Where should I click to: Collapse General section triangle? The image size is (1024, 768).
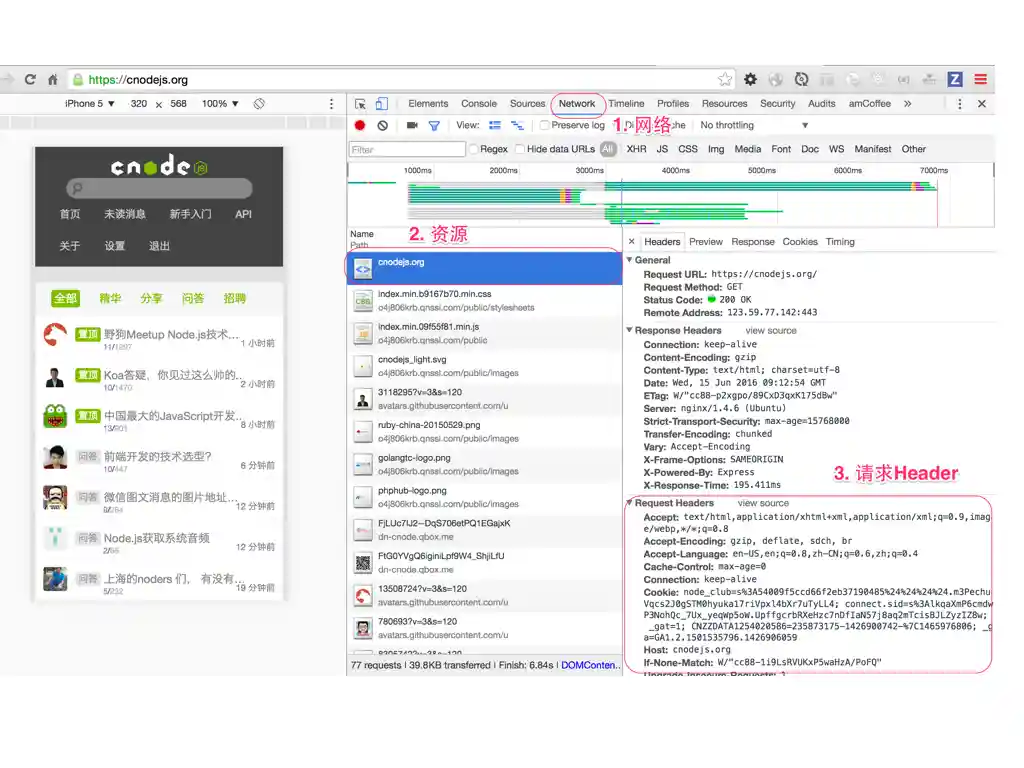(630, 260)
